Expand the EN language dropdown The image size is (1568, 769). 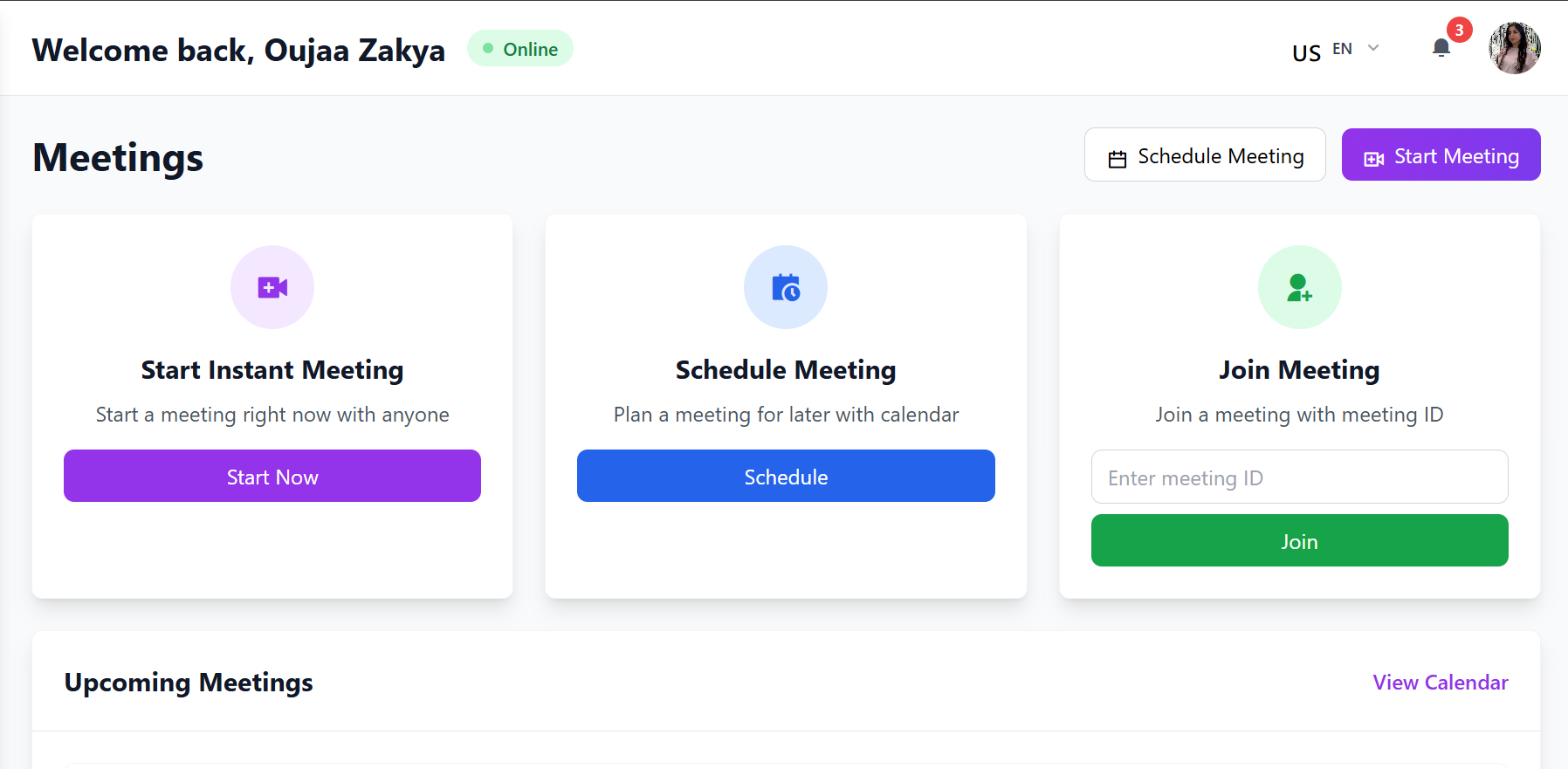[x=1343, y=49]
